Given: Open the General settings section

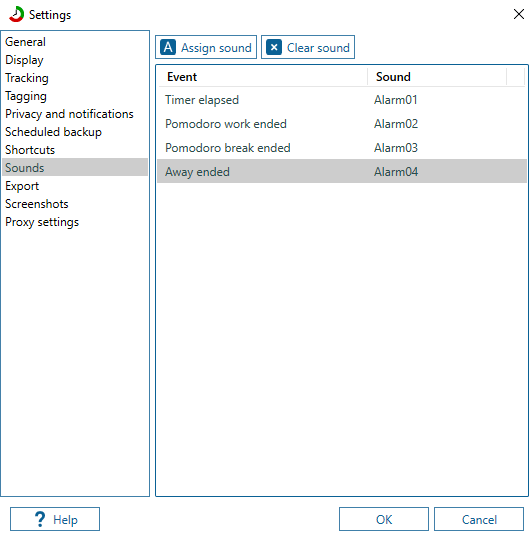Looking at the screenshot, I should tap(25, 42).
